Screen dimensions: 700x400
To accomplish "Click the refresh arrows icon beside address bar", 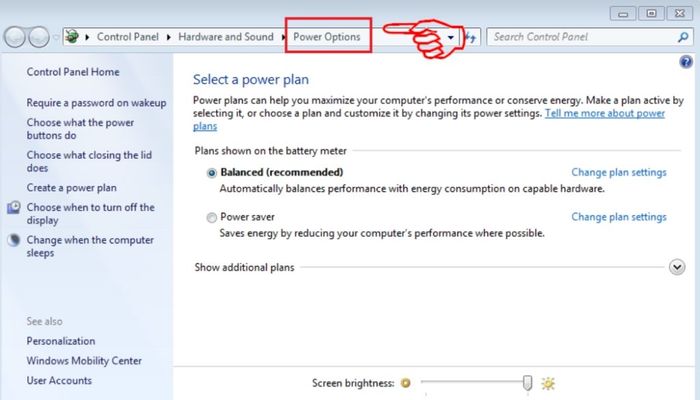I will coord(471,37).
